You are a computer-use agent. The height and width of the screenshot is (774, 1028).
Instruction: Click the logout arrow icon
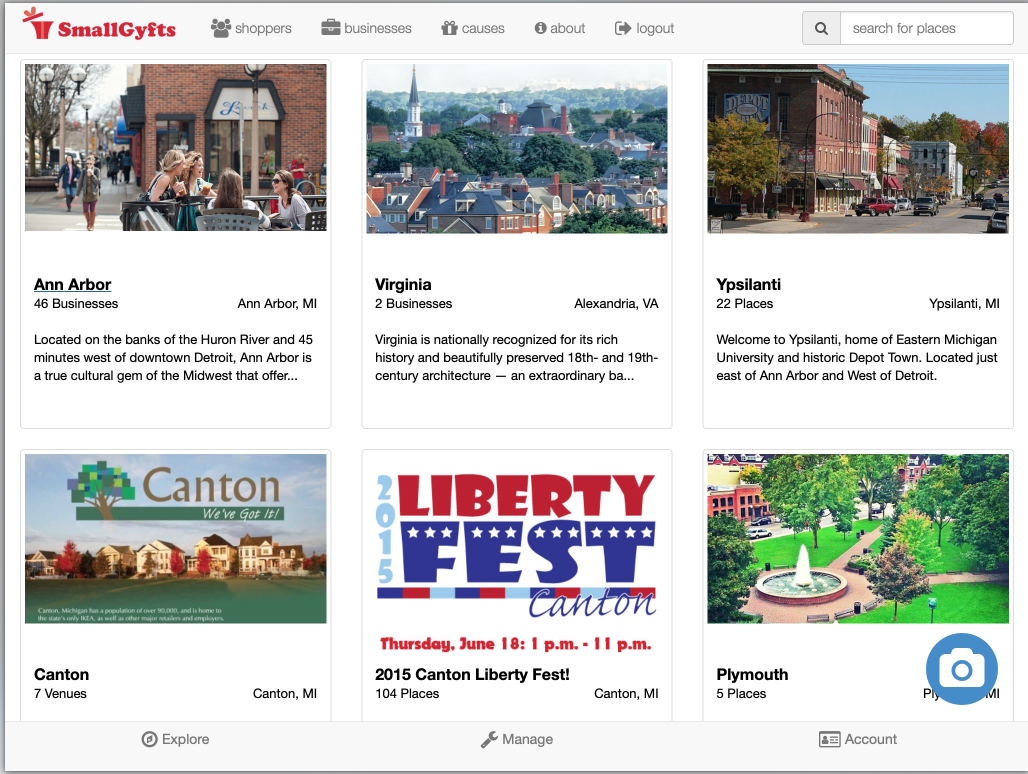622,28
